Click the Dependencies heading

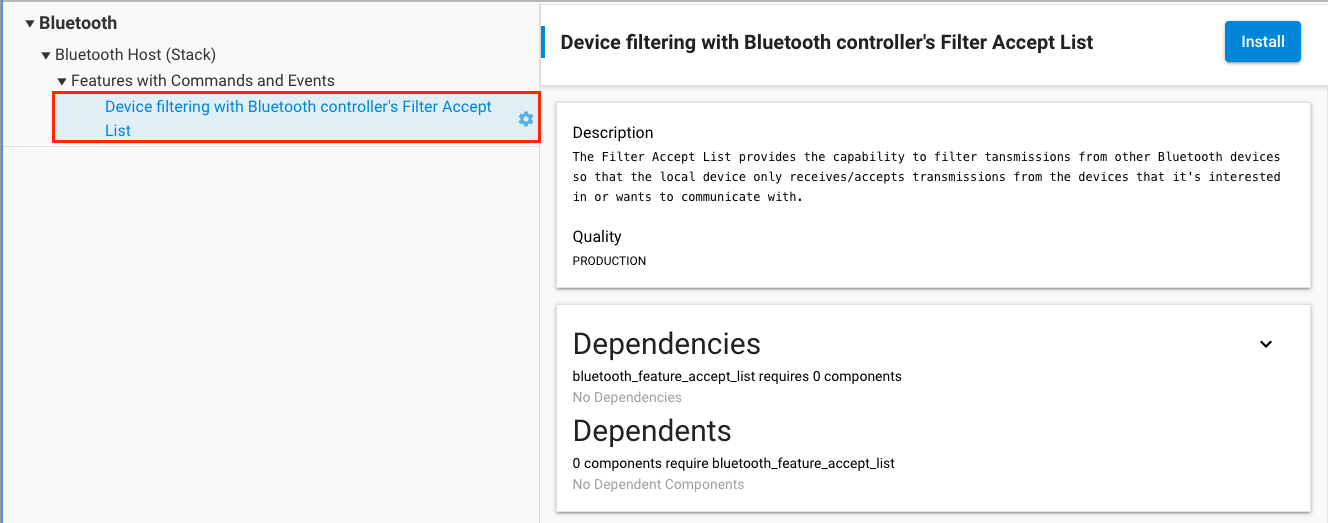[666, 344]
